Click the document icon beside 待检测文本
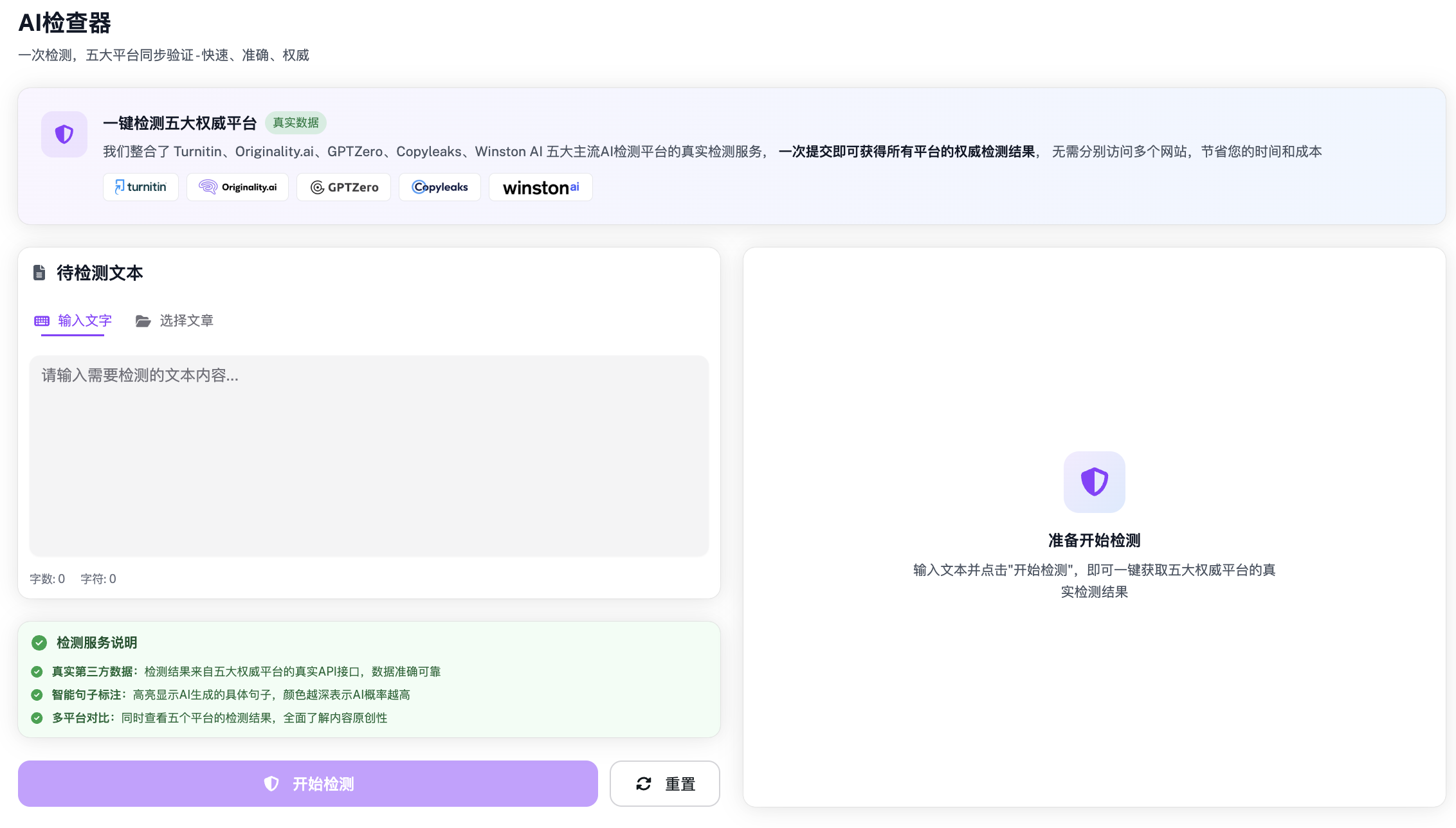The width and height of the screenshot is (1456, 828). click(39, 273)
